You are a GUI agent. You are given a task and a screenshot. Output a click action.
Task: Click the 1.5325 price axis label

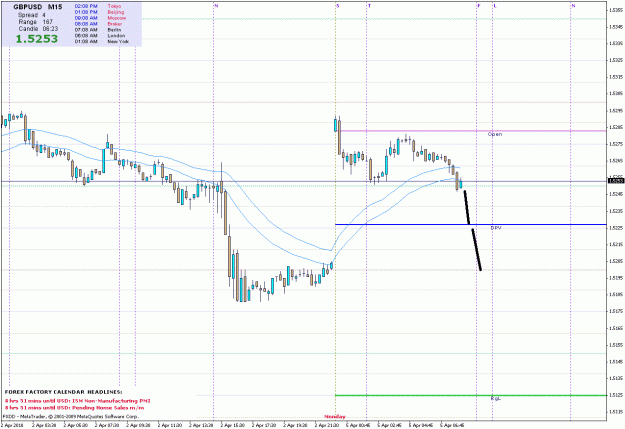click(x=616, y=60)
